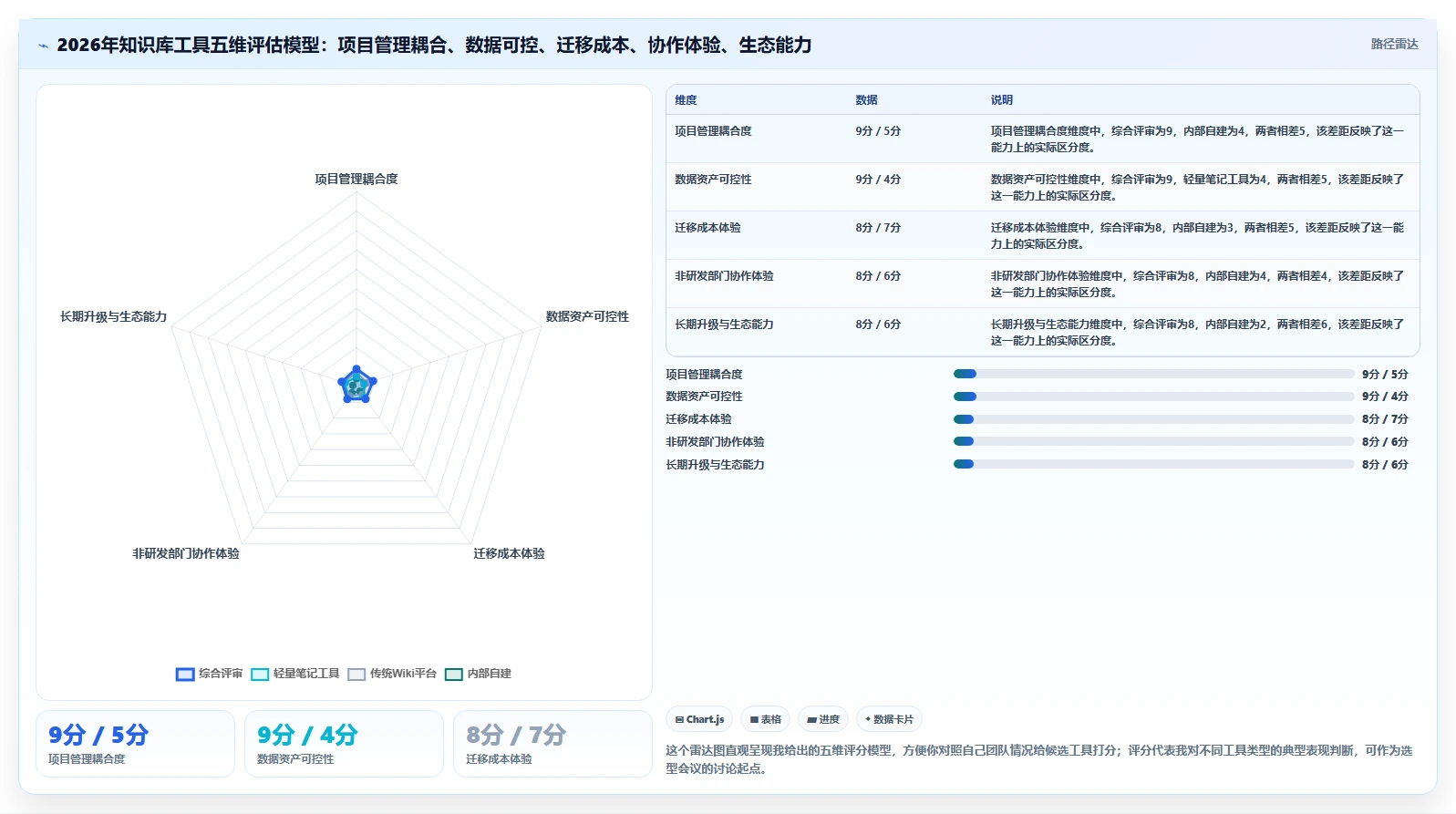Screen dimensions: 1456x814
Task: Toggle the 综合评审 legend series
Action: (x=209, y=674)
